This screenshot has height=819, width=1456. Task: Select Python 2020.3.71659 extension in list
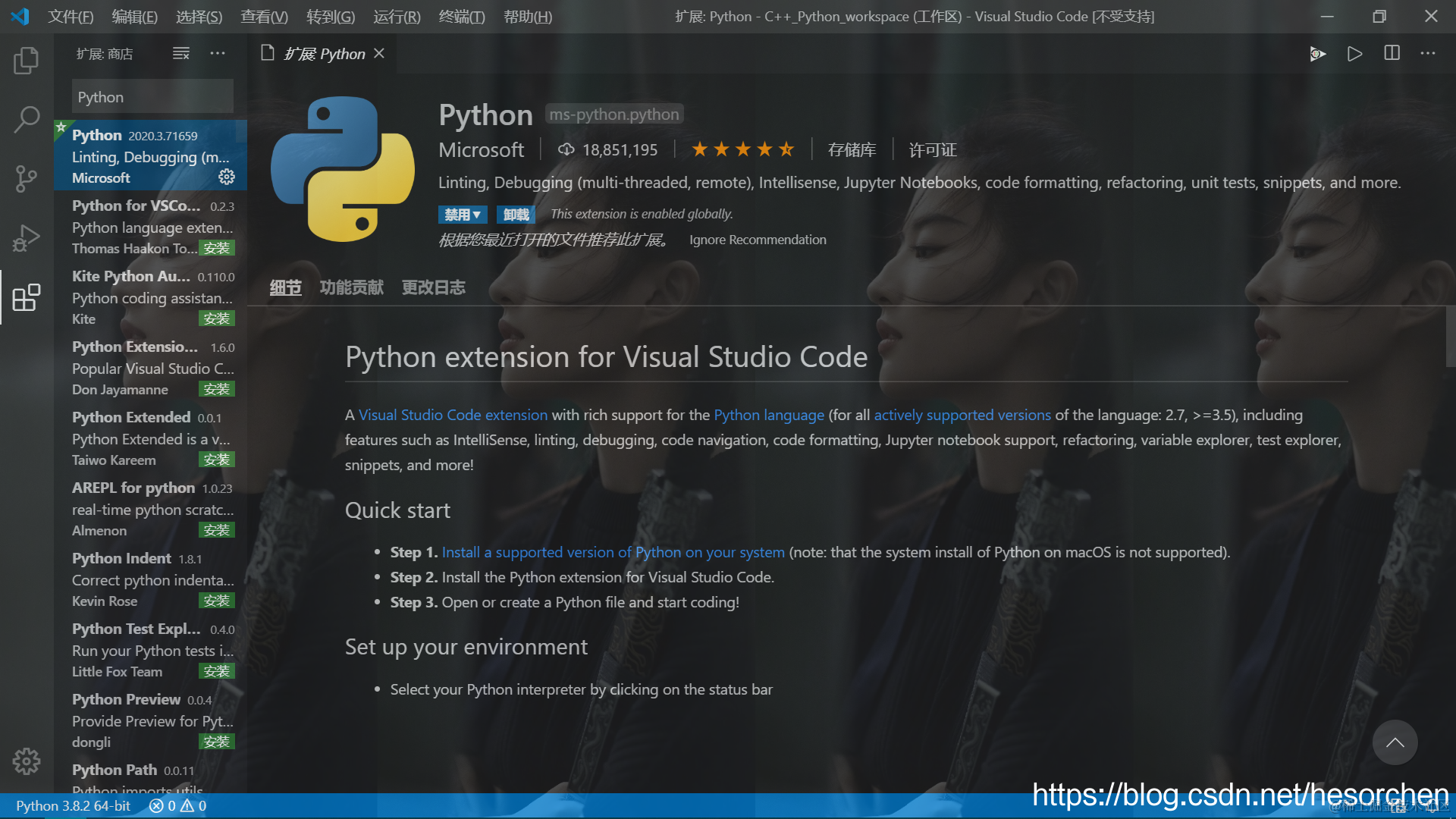(150, 155)
